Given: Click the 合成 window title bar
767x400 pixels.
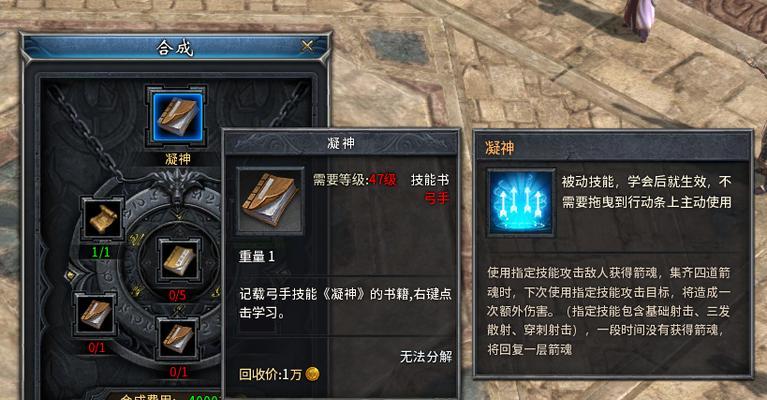Looking at the screenshot, I should click(175, 47).
